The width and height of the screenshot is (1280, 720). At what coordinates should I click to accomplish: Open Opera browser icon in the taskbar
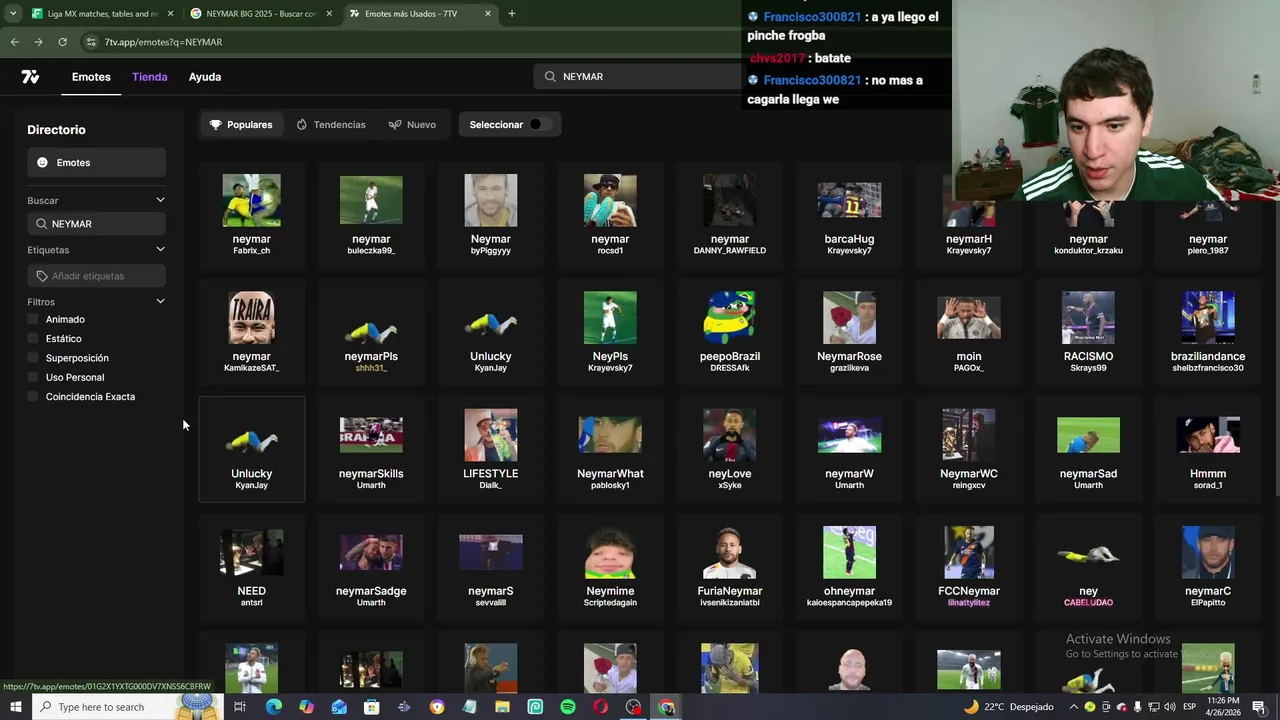point(600,707)
